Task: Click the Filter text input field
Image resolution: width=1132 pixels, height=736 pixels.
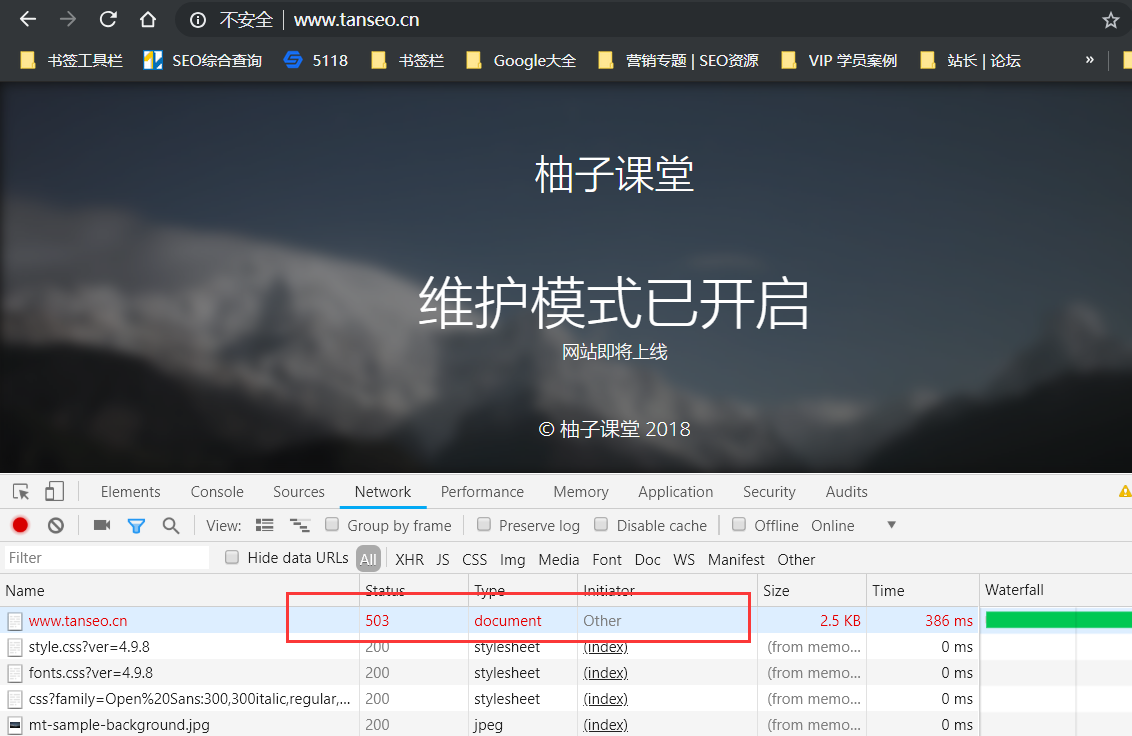Action: coord(106,558)
